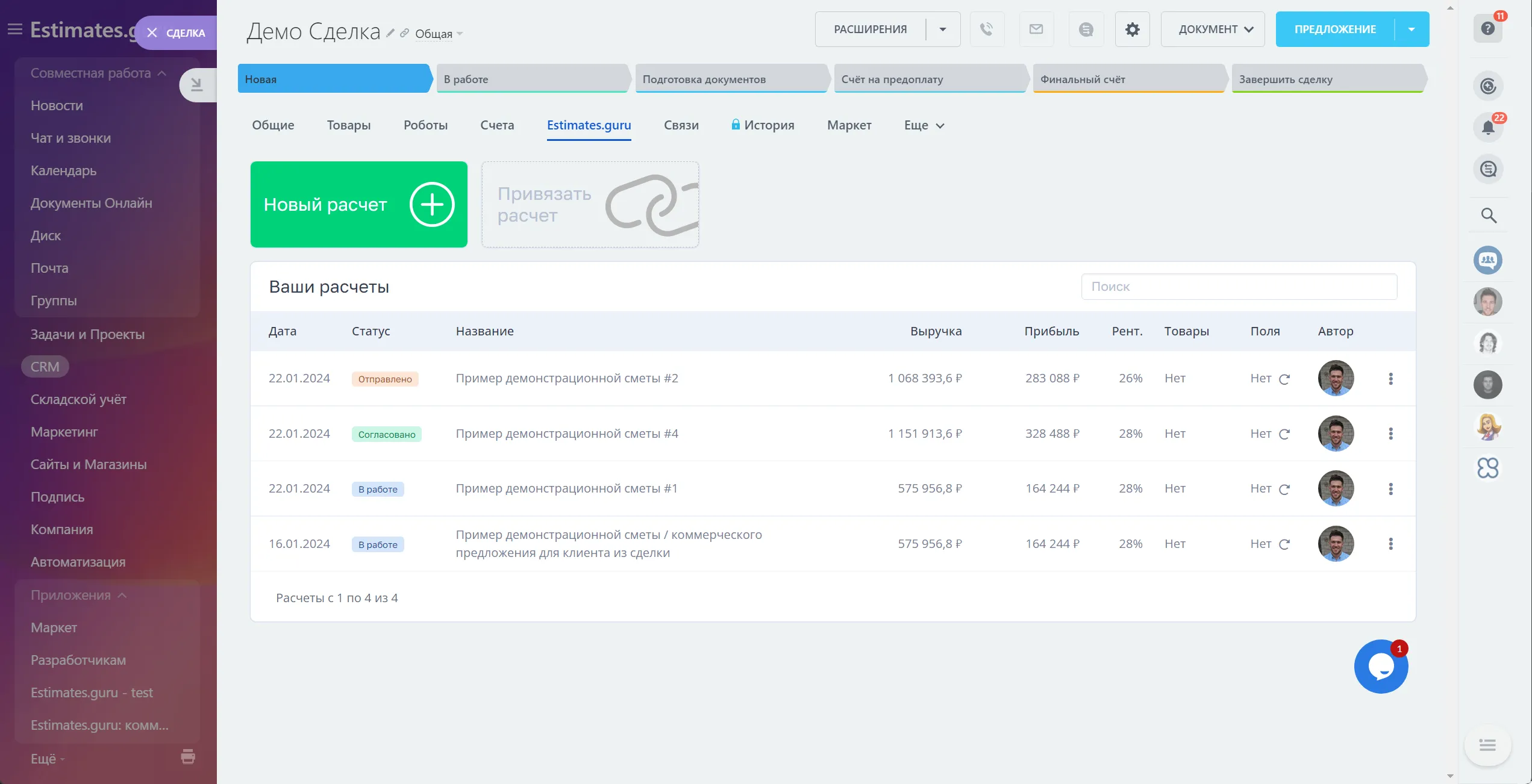This screenshot has height=784, width=1532.
Task: Open three-dot menu for estimate #4 row
Action: (x=1390, y=434)
